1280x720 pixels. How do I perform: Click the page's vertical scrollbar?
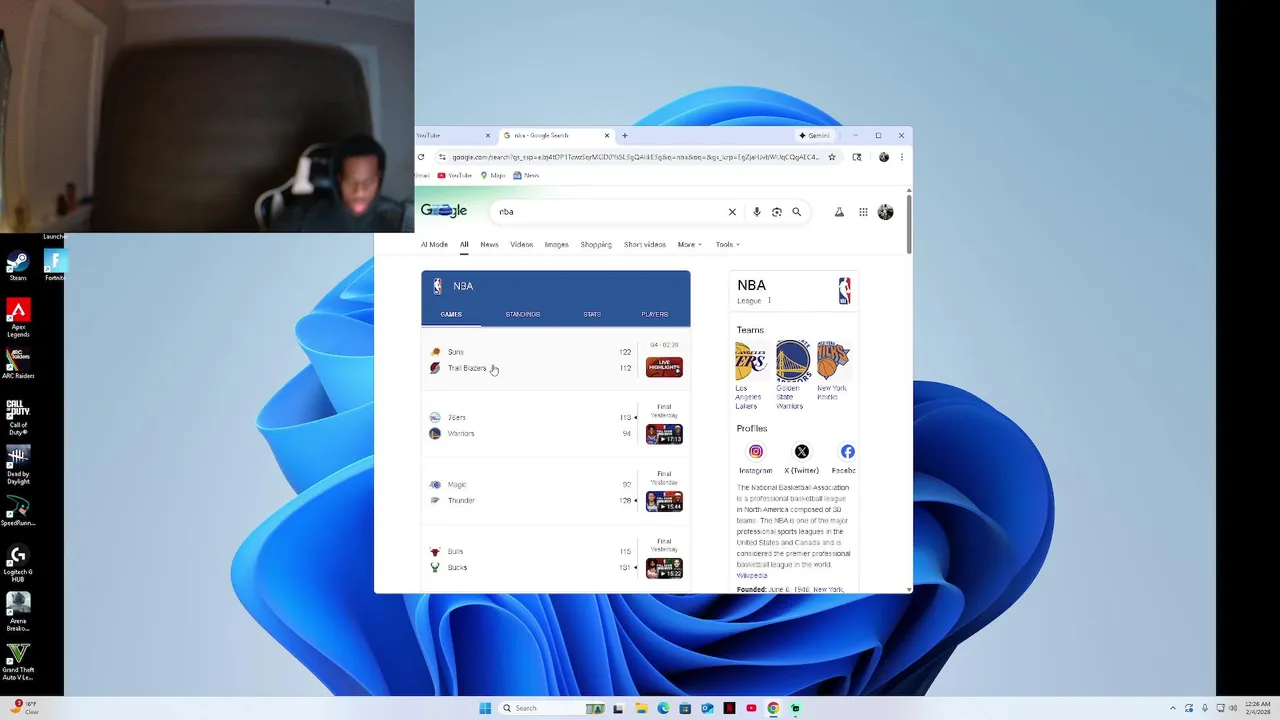click(908, 226)
